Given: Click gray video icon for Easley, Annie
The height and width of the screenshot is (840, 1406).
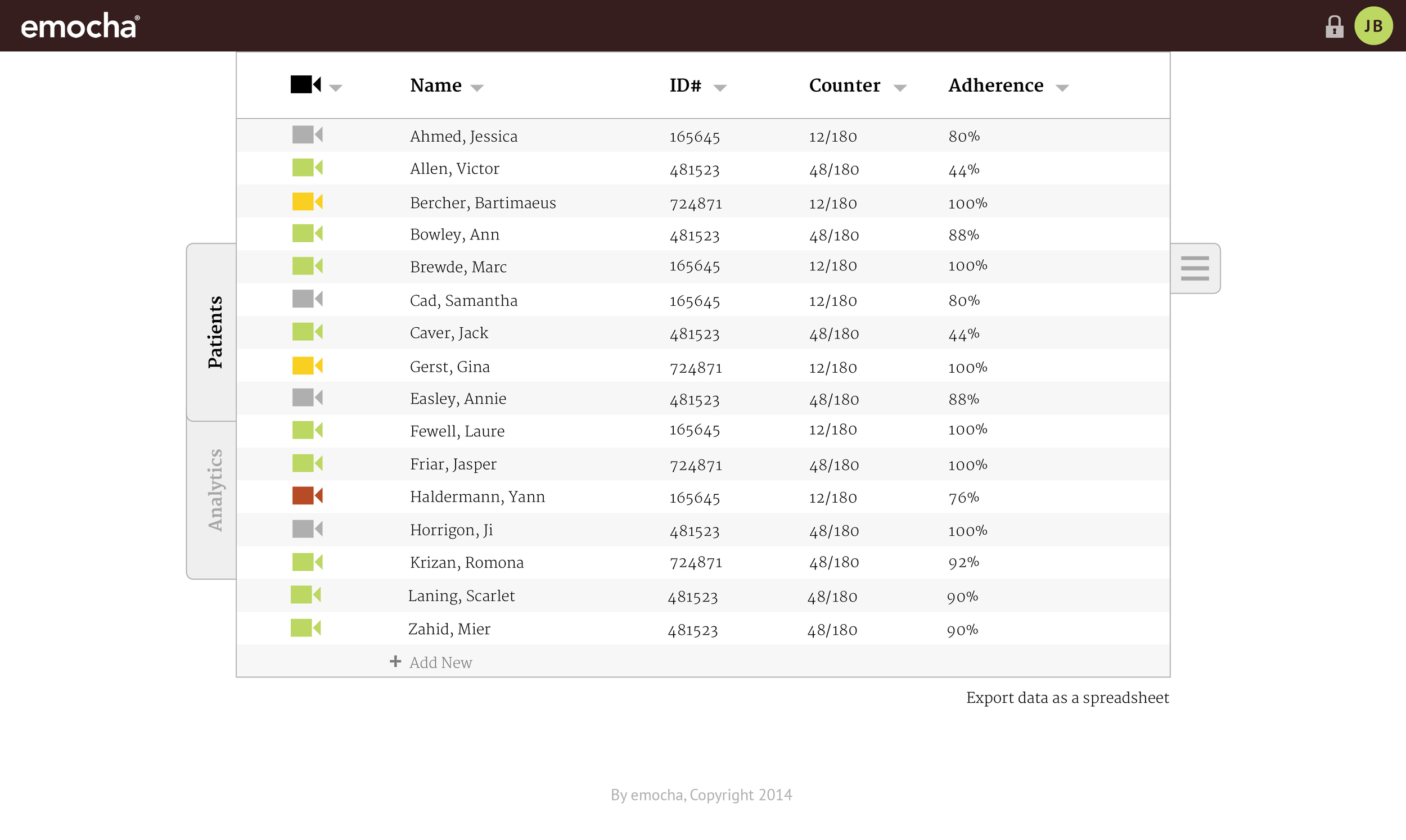Looking at the screenshot, I should tap(307, 398).
